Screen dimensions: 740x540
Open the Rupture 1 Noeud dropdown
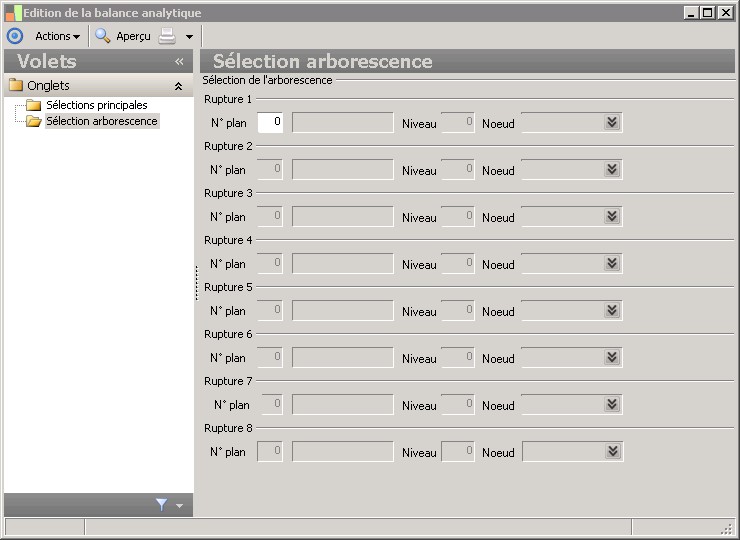(612, 123)
